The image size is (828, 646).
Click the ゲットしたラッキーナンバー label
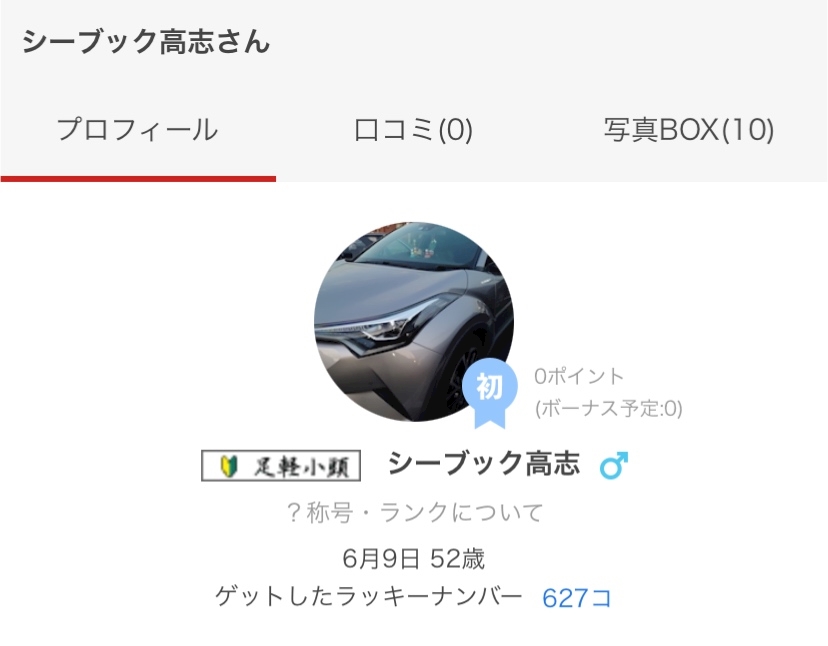369,597
